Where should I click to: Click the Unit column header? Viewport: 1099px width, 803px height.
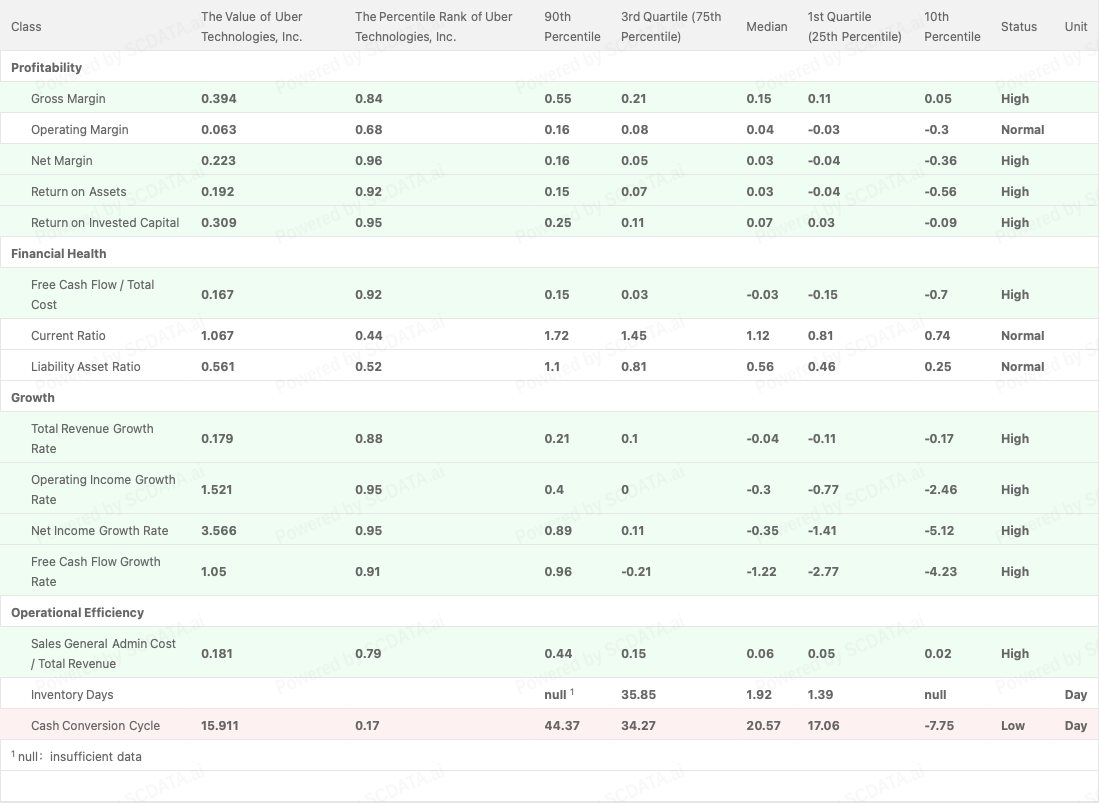[1075, 27]
